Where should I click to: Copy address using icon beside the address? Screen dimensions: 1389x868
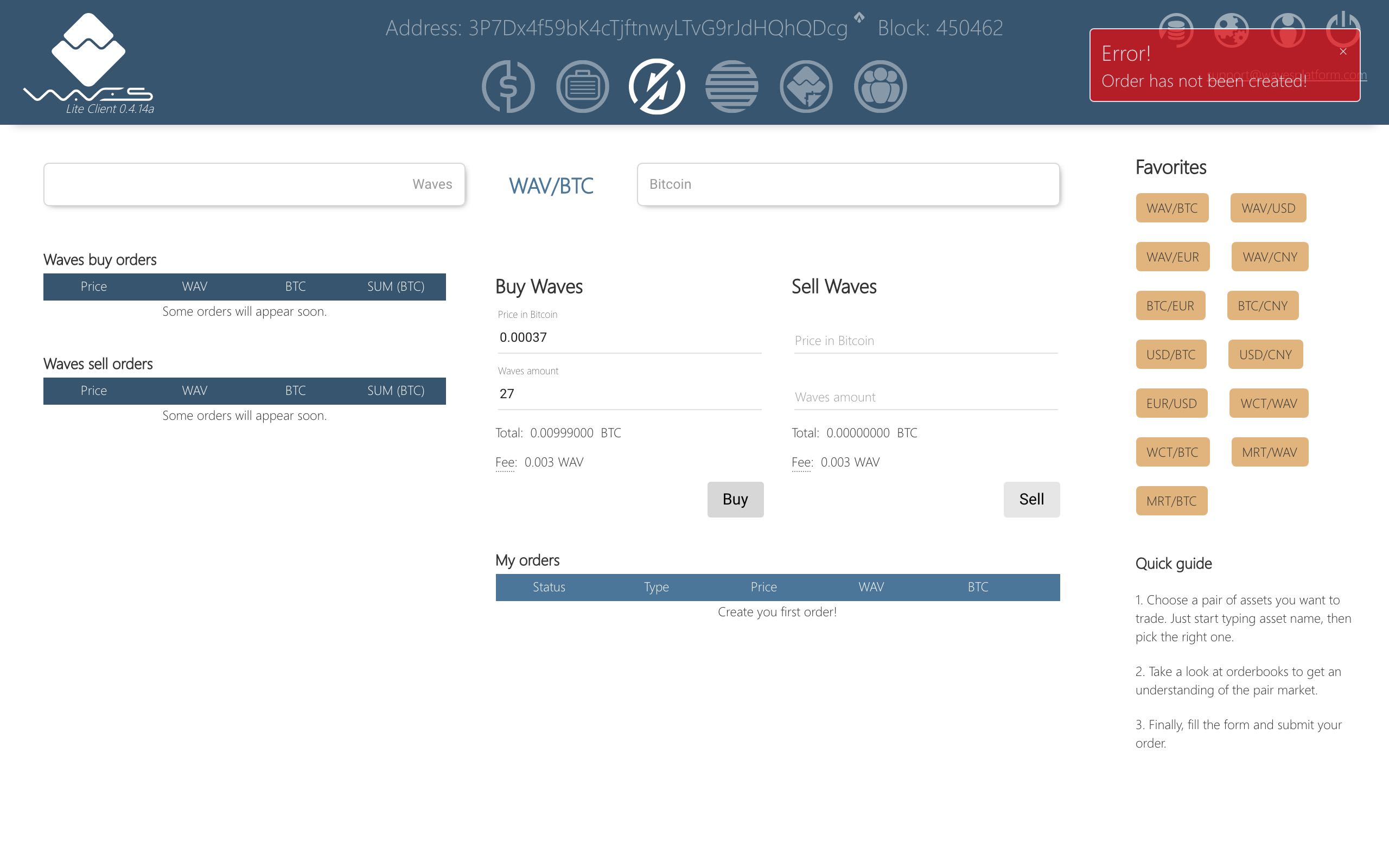click(859, 17)
